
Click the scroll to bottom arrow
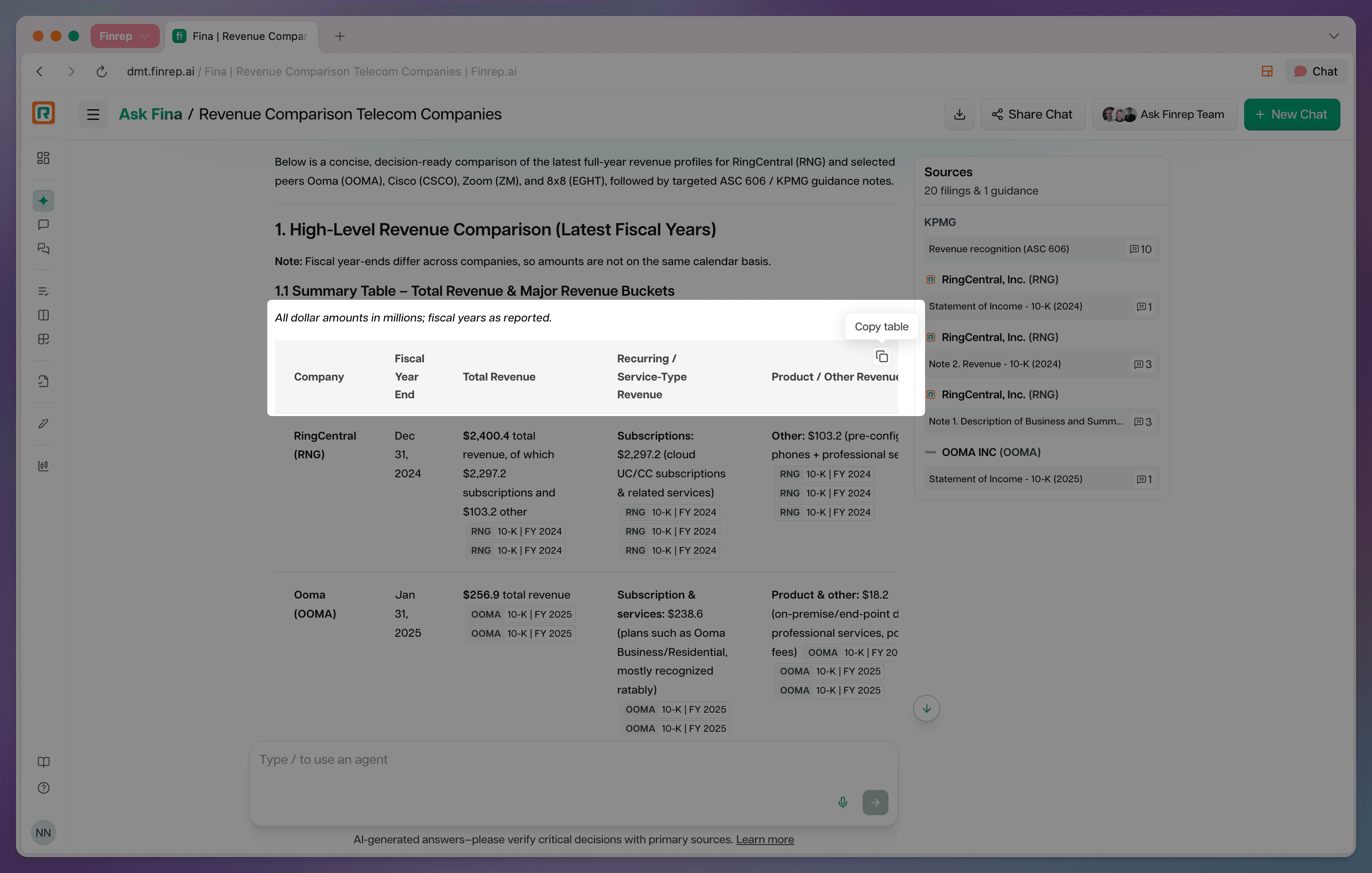[927, 708]
